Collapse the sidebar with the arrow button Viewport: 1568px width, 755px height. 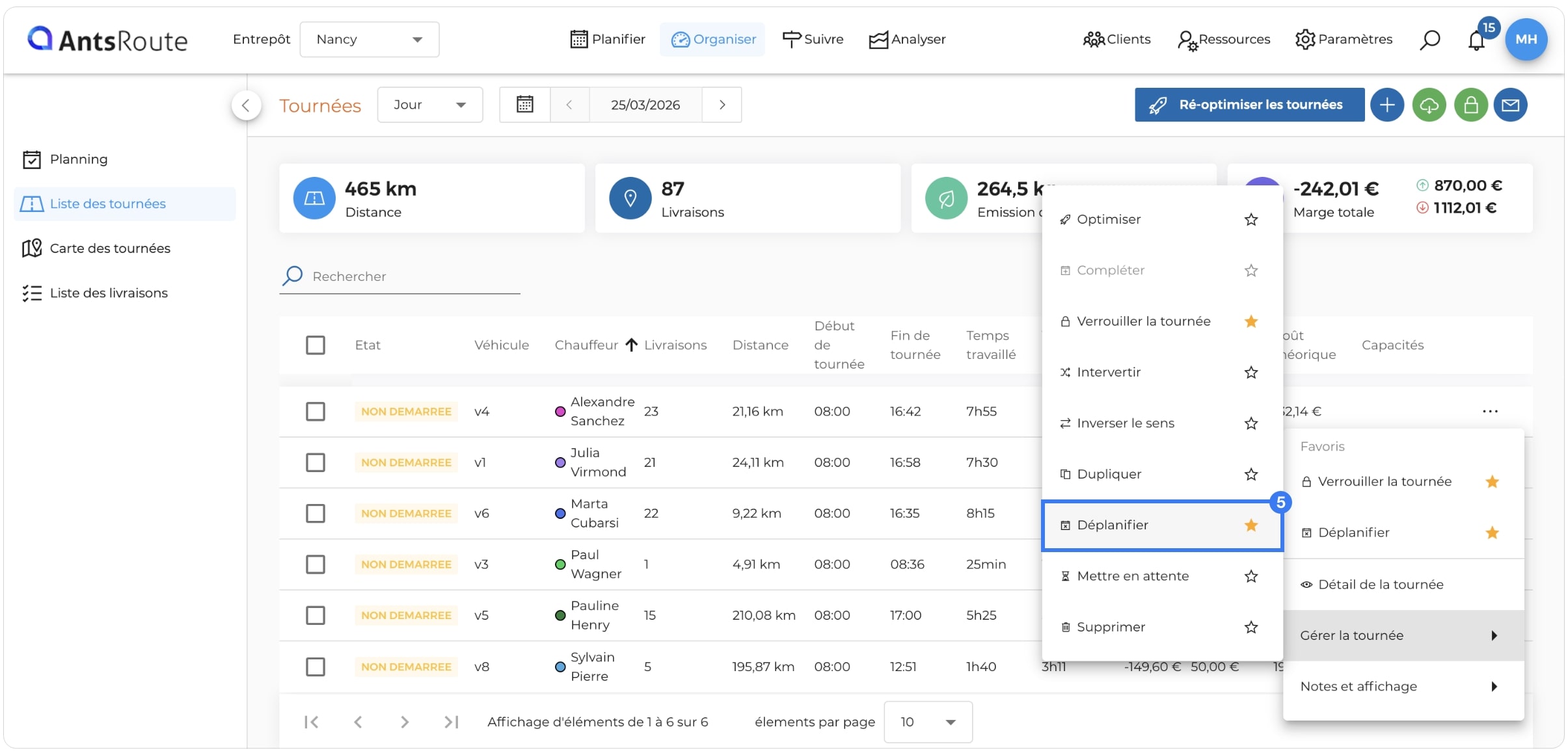coord(246,105)
